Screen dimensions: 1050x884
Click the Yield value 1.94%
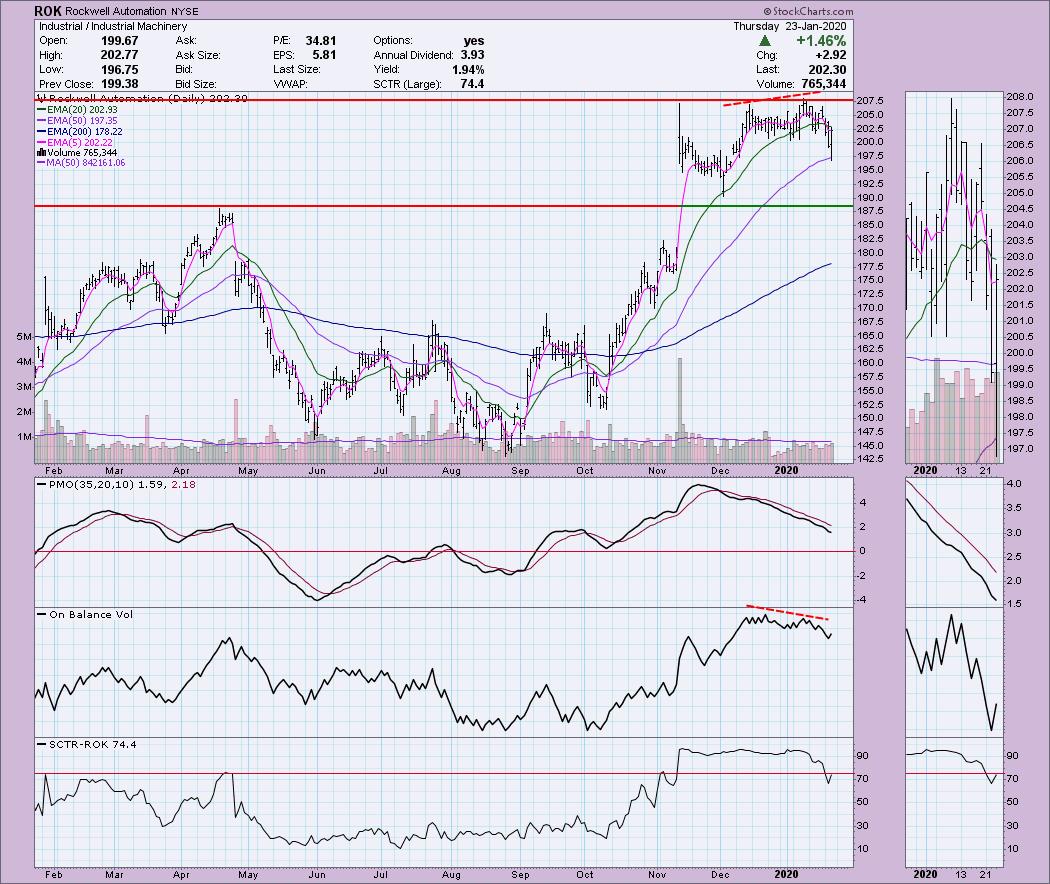click(468, 70)
